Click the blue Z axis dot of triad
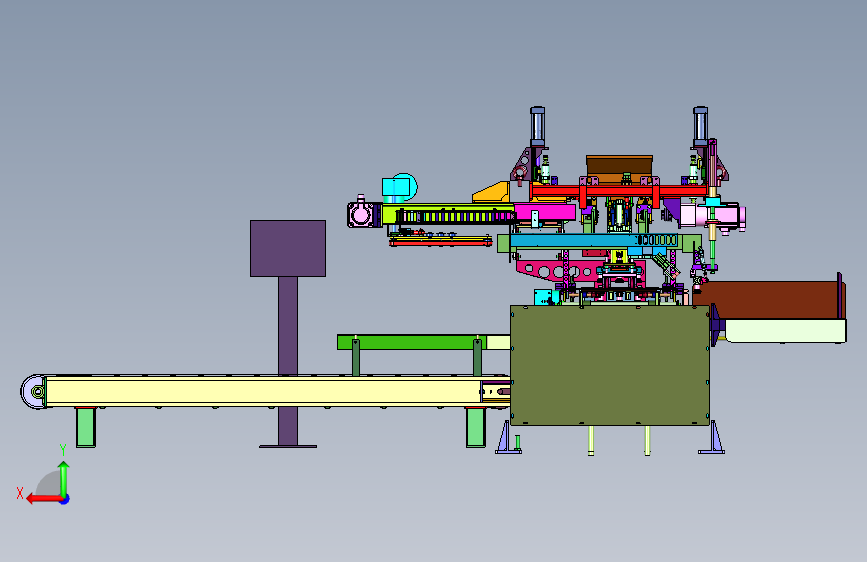867x562 pixels. (x=65, y=499)
